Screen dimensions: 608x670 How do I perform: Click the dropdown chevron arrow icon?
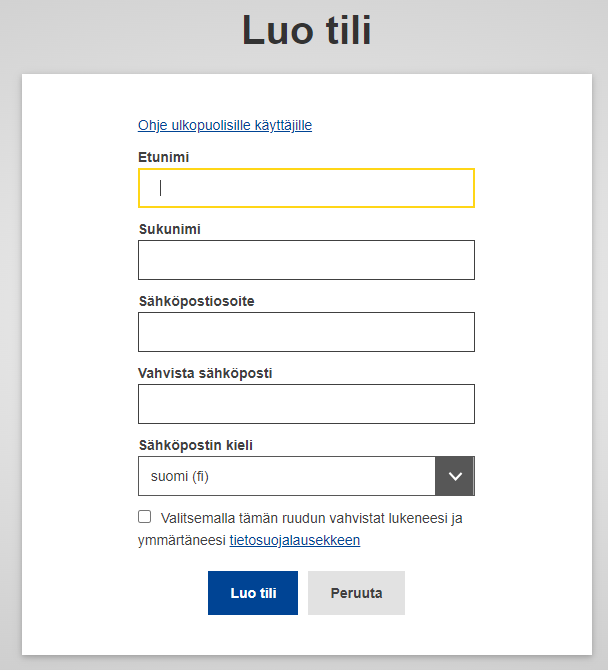point(454,476)
